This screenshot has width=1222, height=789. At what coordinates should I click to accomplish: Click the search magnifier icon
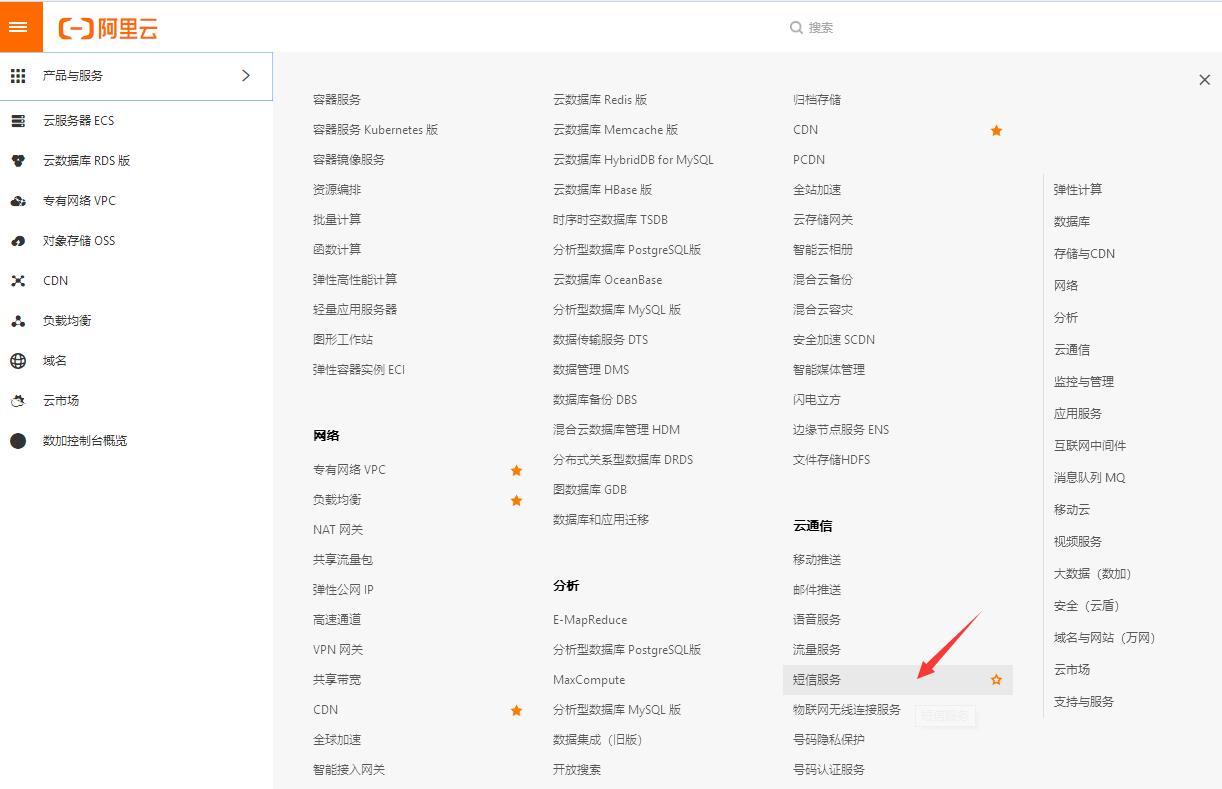point(796,28)
